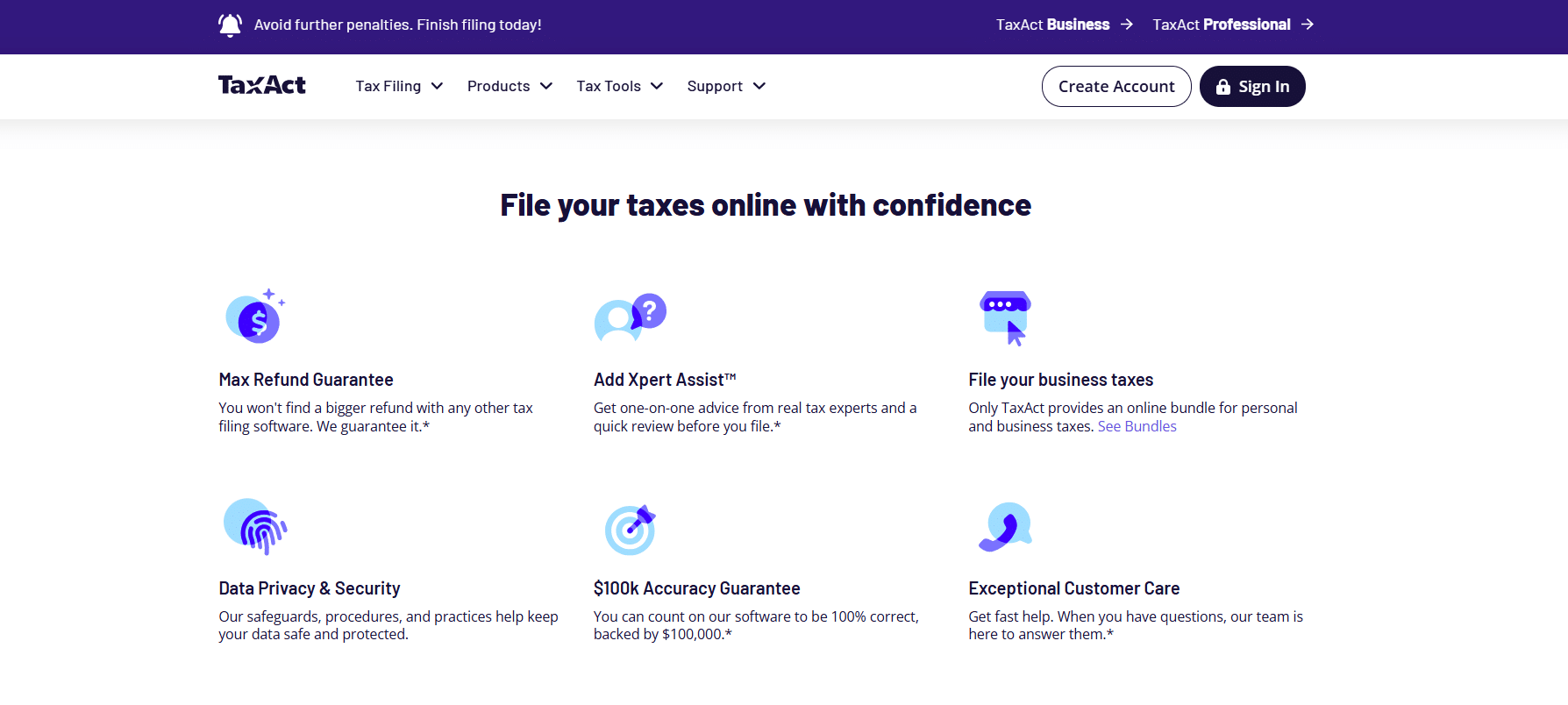Screen dimensions: 1568x705
Task: Follow the See Bundles link
Action: [x=1137, y=426]
